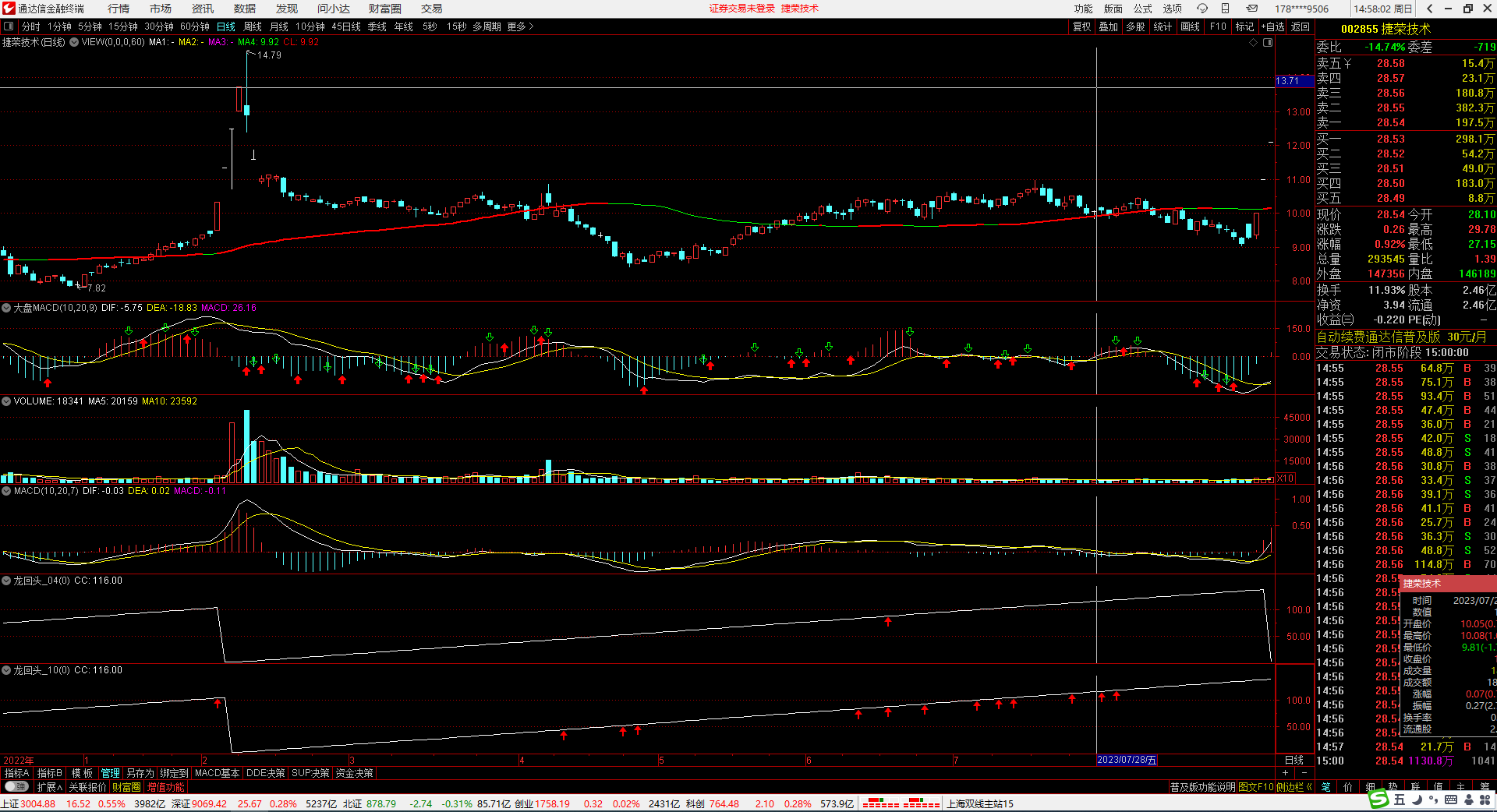Image resolution: width=1497 pixels, height=812 pixels.
Task: Zoom in chart with plus button
Action: pos(1285,773)
